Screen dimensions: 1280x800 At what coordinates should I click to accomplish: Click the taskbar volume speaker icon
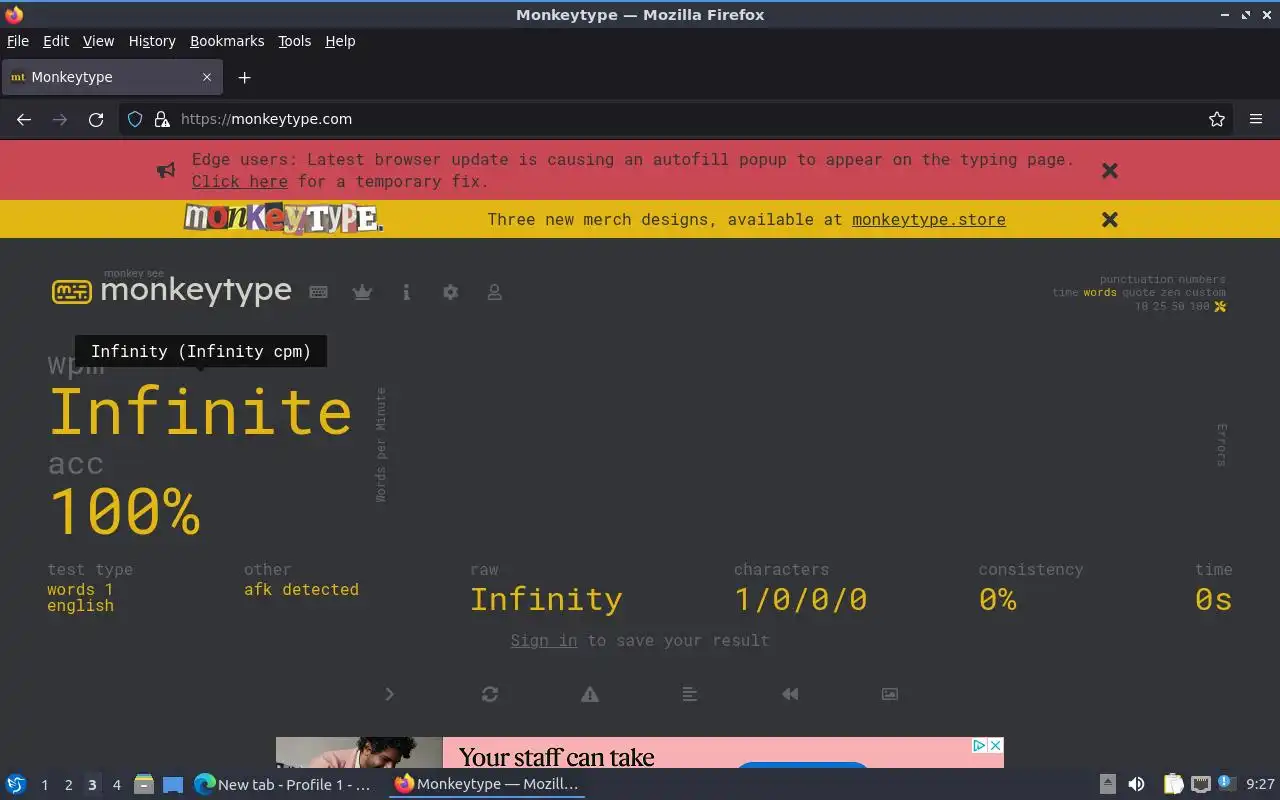pos(1137,784)
